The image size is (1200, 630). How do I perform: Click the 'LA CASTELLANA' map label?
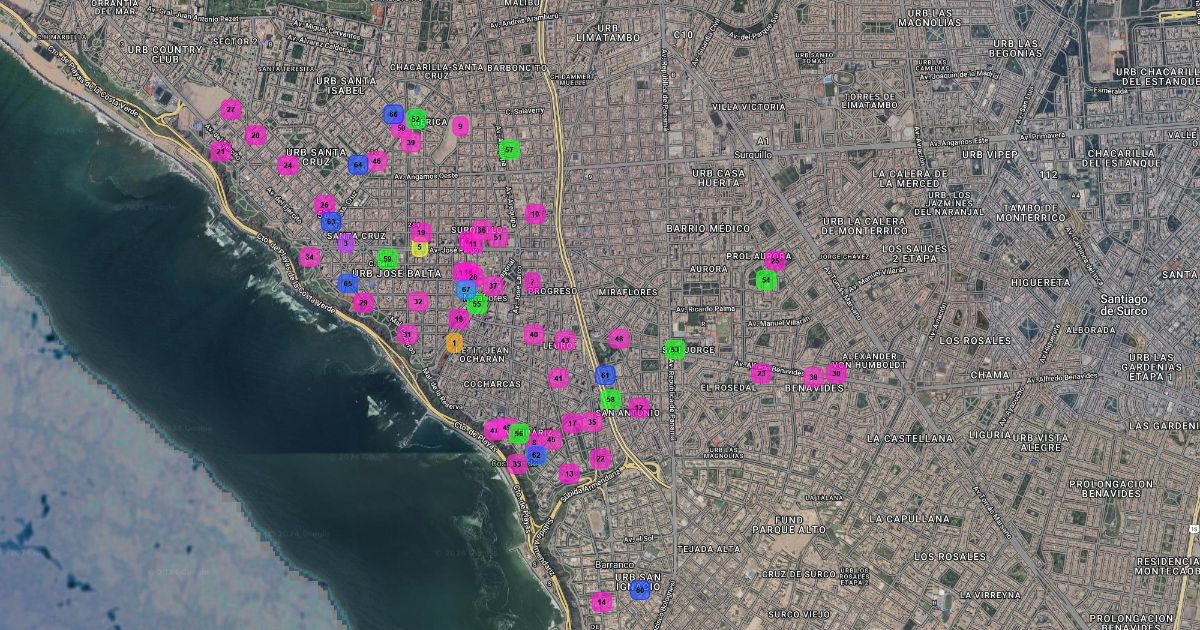[910, 438]
